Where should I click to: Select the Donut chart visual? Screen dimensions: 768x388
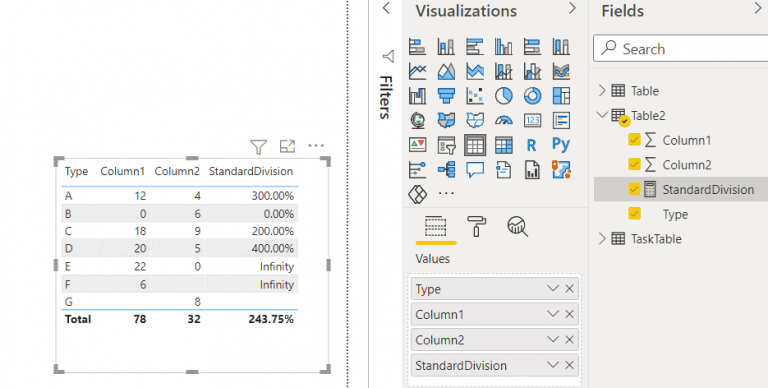532,96
